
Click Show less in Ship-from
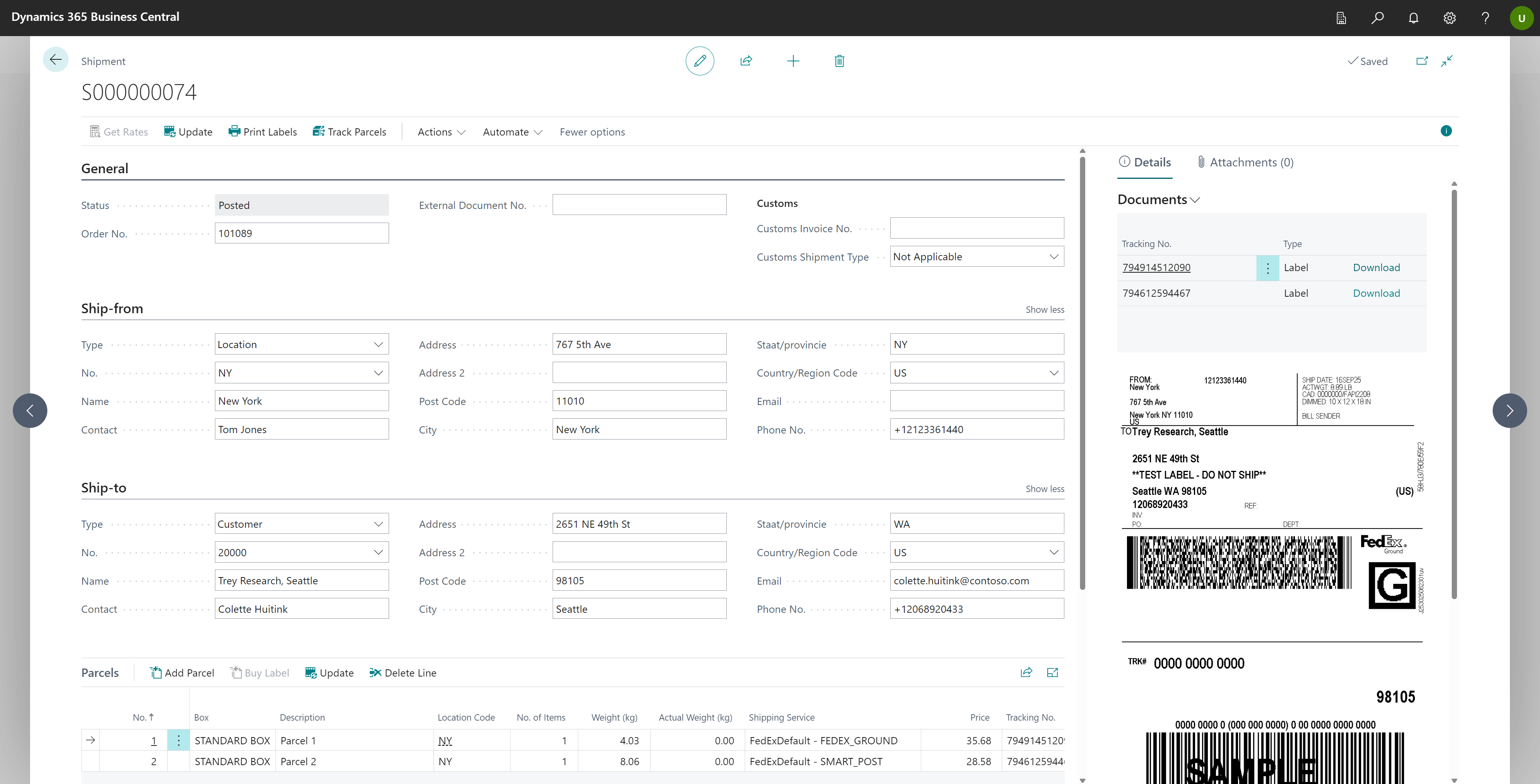1044,309
